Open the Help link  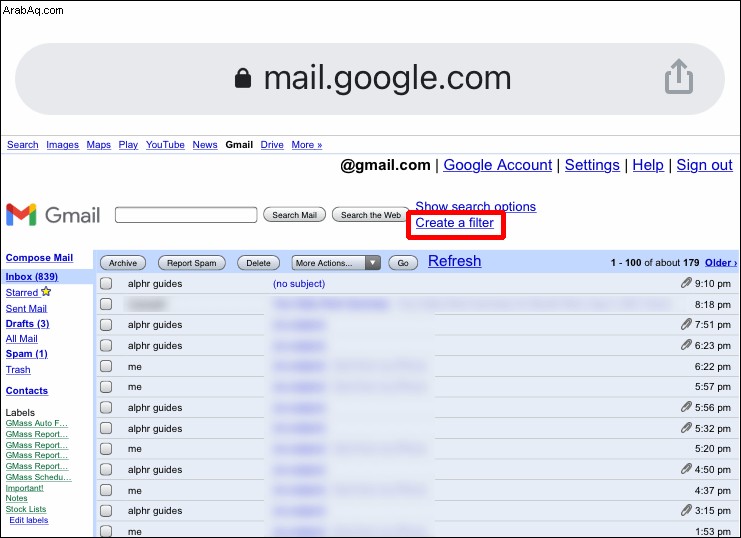pos(648,165)
